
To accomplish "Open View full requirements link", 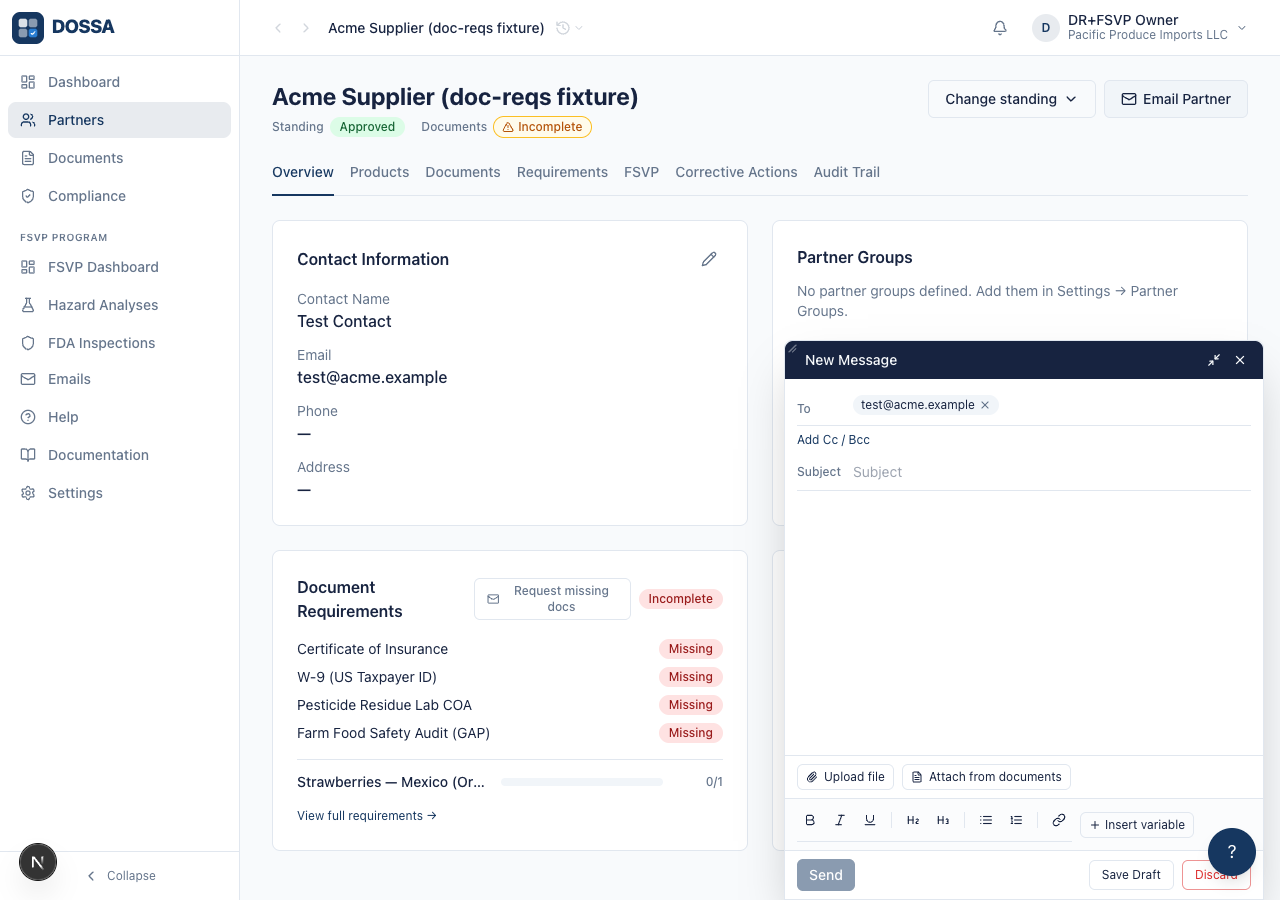I will coord(367,816).
